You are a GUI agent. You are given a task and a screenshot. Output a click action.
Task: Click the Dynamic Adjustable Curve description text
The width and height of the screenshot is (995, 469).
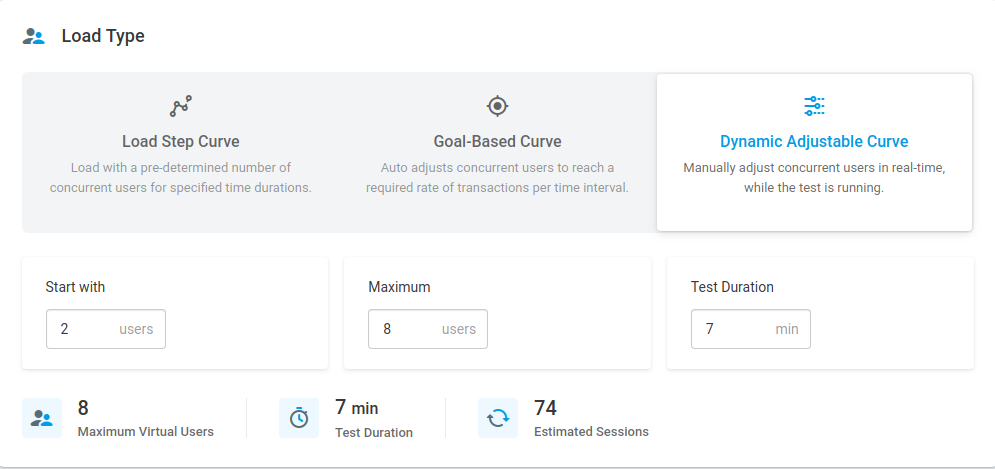pos(814,178)
